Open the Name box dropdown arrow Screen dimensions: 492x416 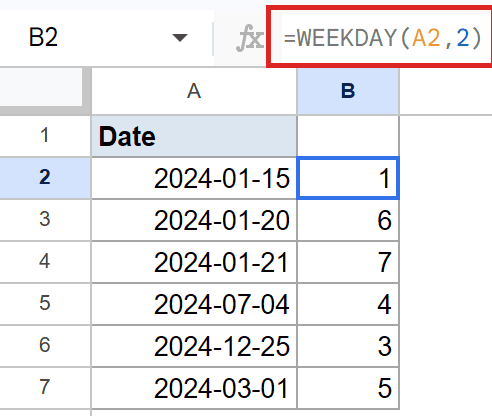point(180,38)
